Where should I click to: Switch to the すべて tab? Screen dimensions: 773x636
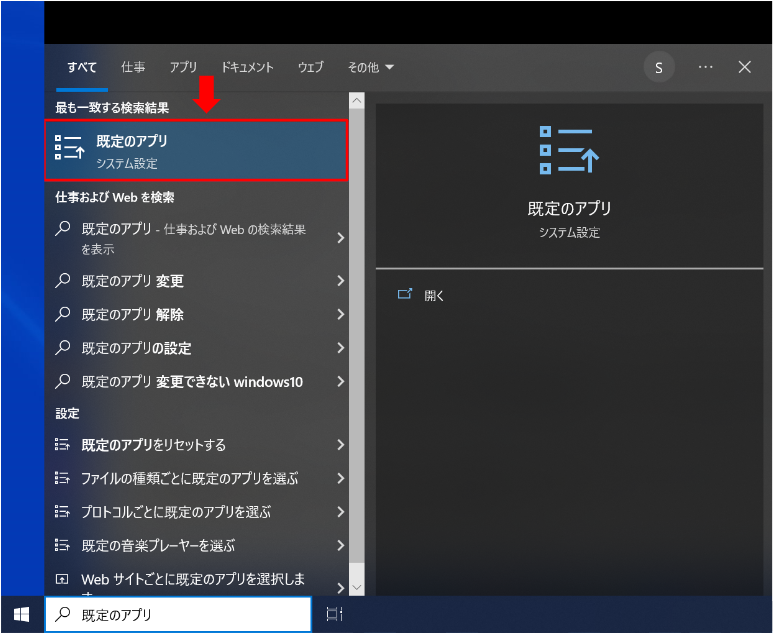82,67
